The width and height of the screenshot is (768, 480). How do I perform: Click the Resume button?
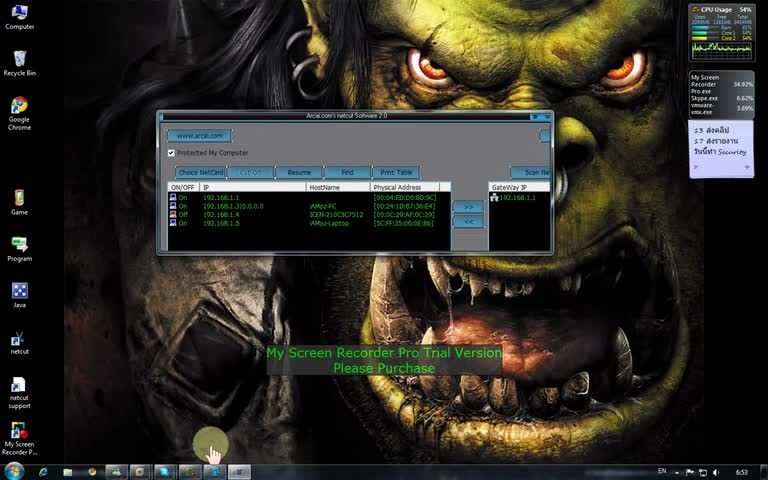tap(299, 172)
